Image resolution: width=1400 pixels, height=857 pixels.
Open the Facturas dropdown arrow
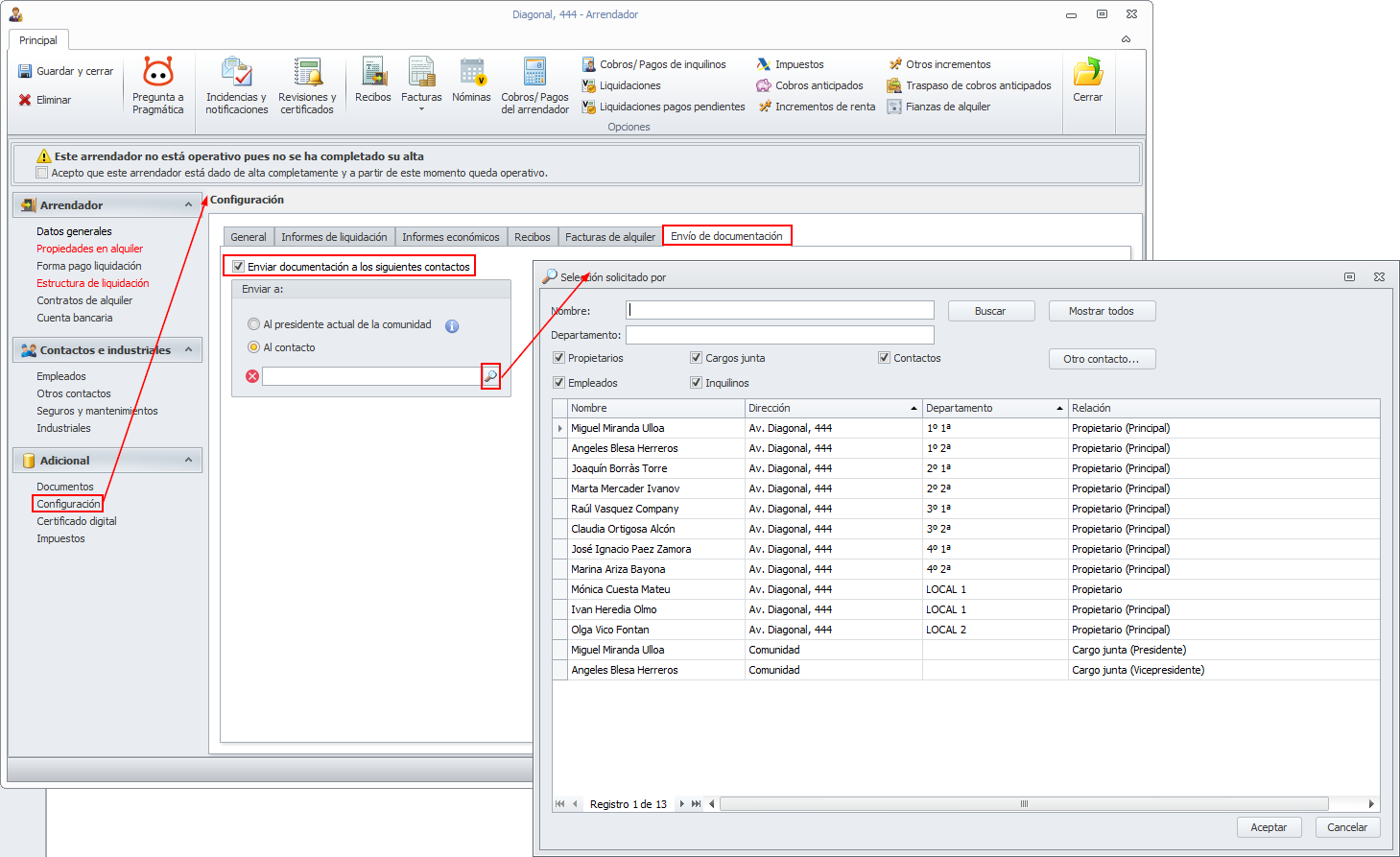421,109
